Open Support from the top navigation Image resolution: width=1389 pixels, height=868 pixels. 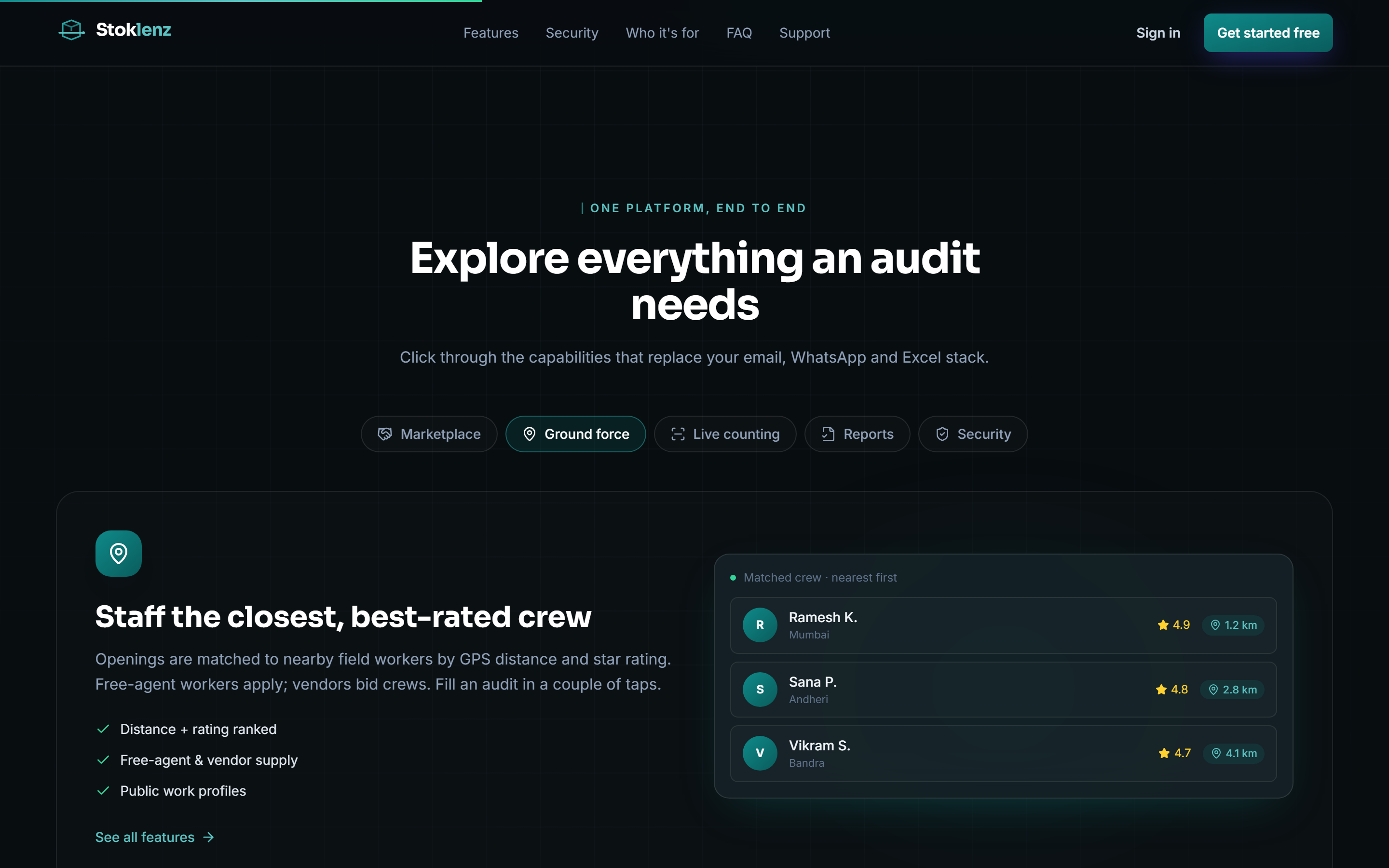click(x=804, y=33)
